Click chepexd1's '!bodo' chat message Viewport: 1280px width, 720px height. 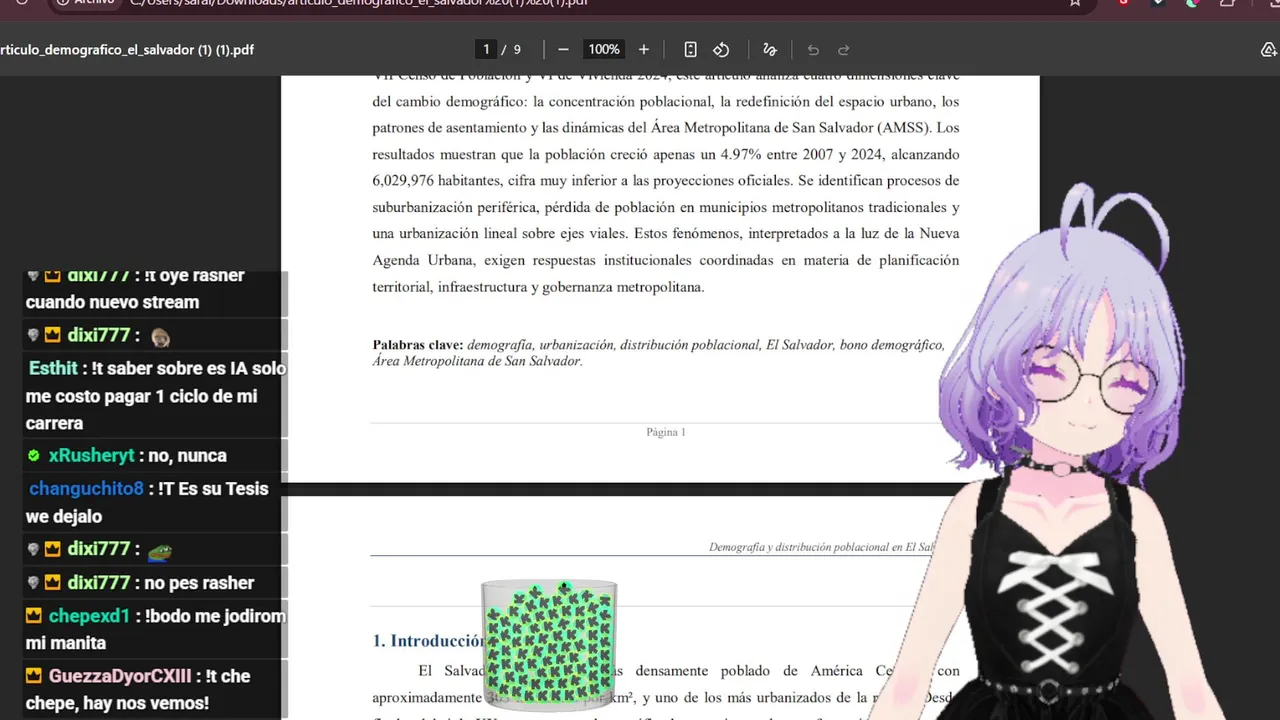156,629
